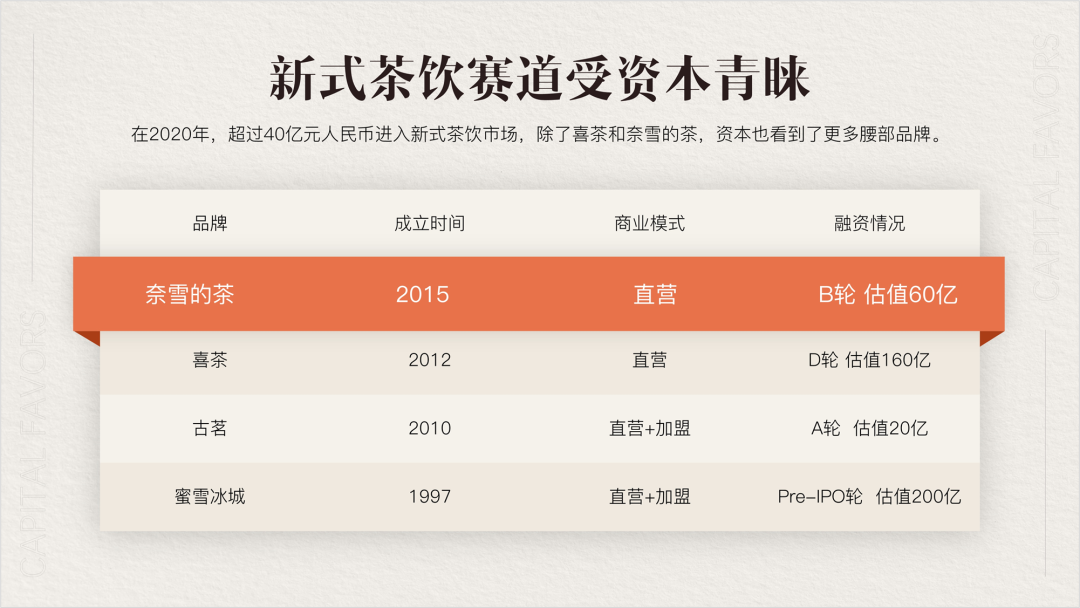Select the A轮 估值20亿 cell
1080x608 pixels.
[x=869, y=428]
